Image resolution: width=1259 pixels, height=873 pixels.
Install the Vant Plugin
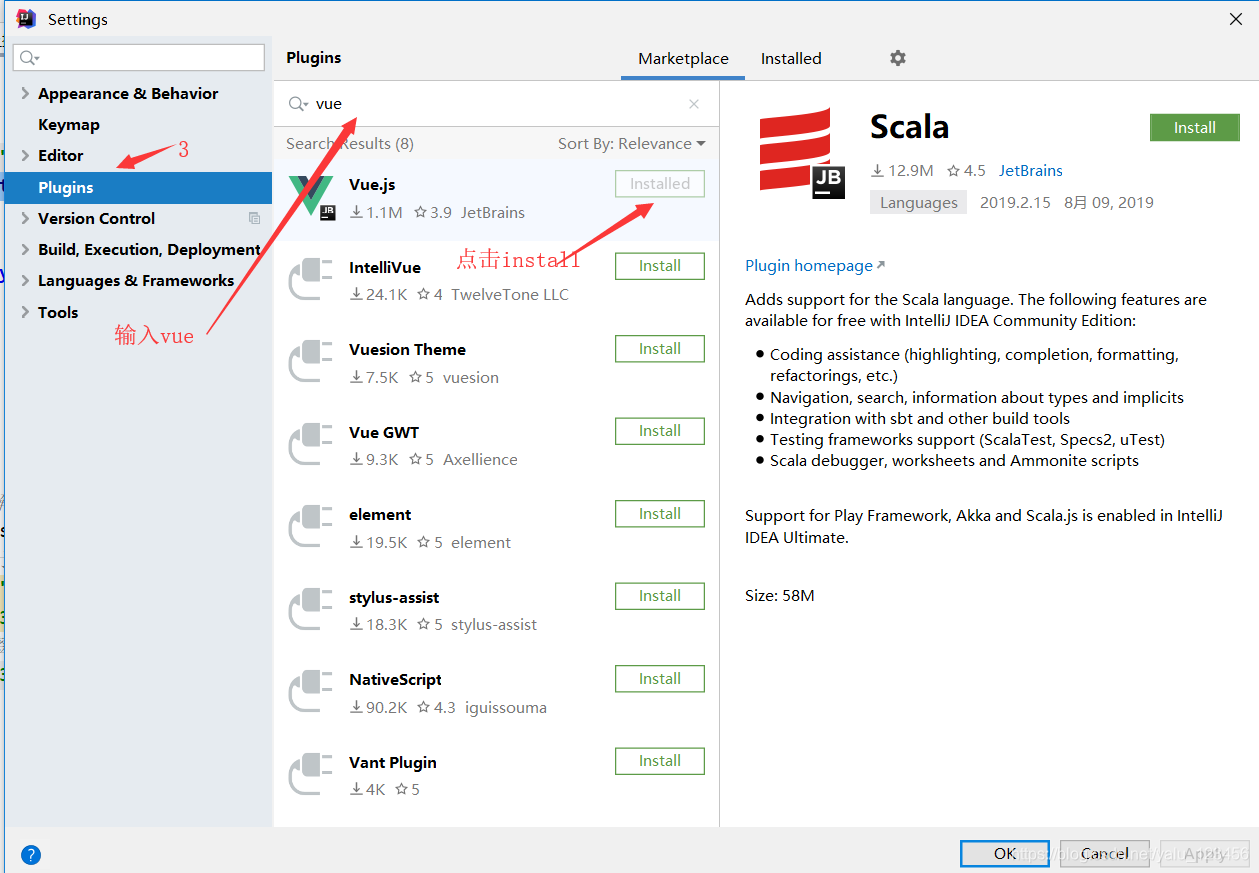[x=660, y=761]
